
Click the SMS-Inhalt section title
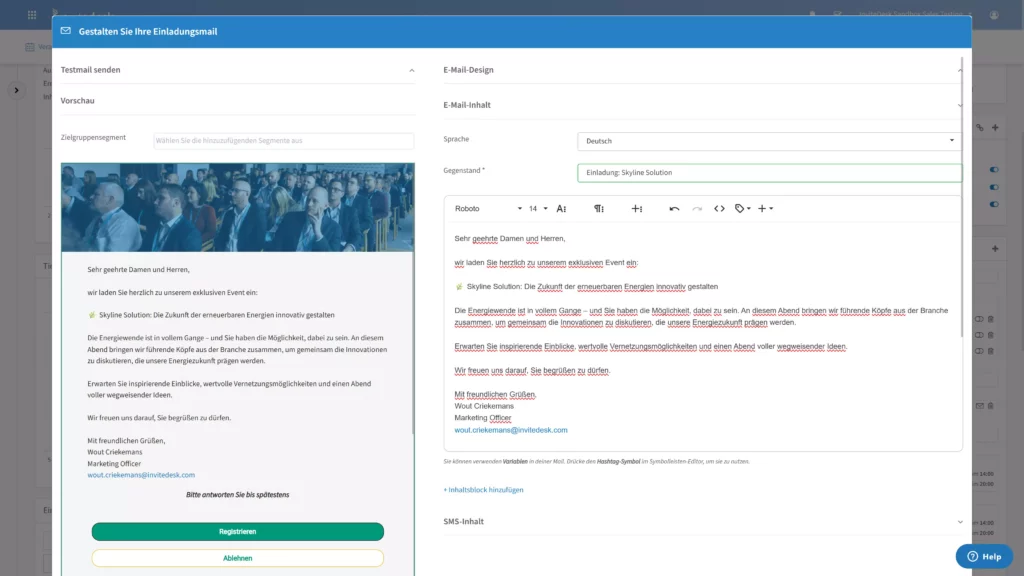463,521
